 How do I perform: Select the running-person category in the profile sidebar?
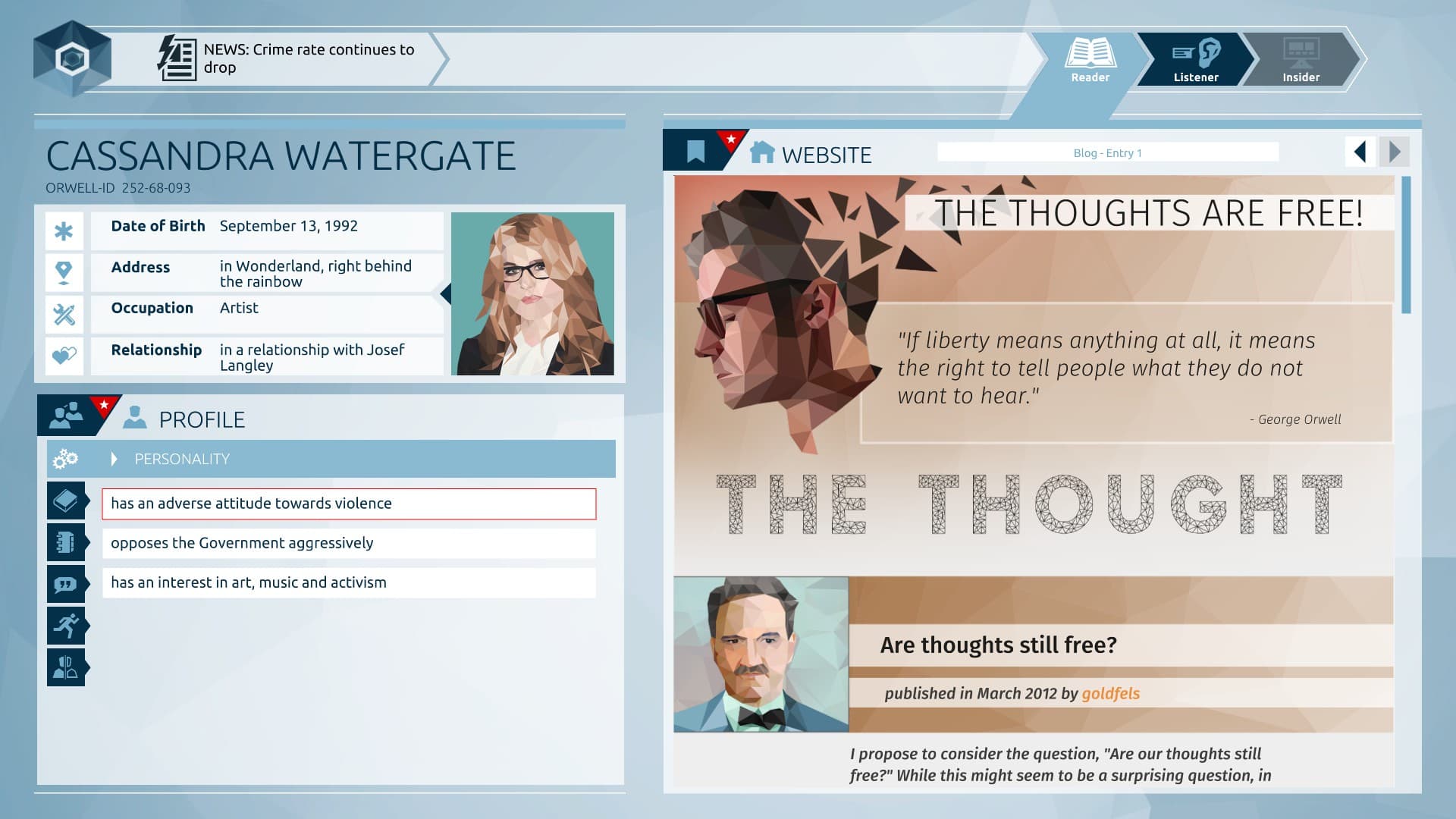pos(67,624)
